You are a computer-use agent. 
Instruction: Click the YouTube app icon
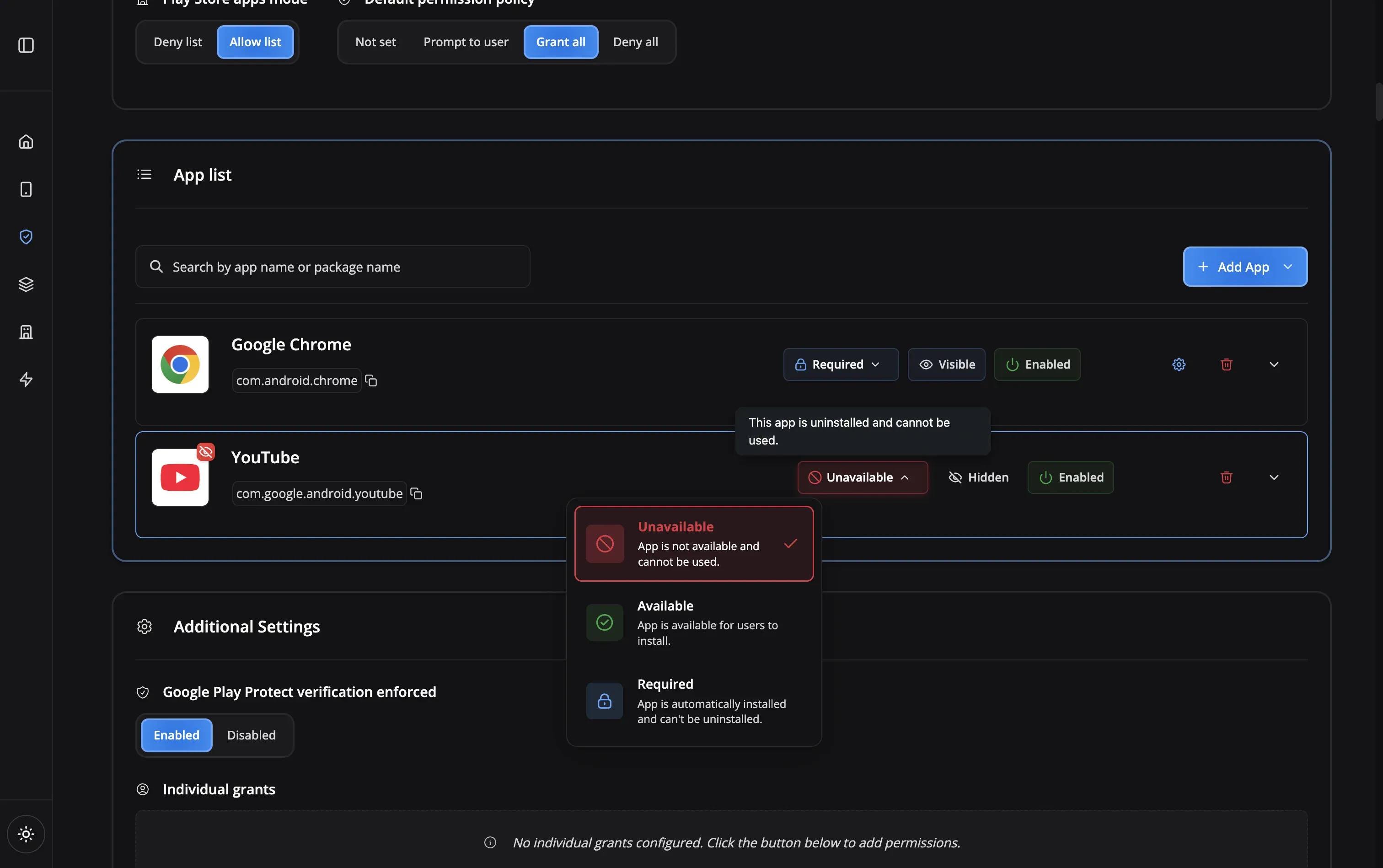180,477
